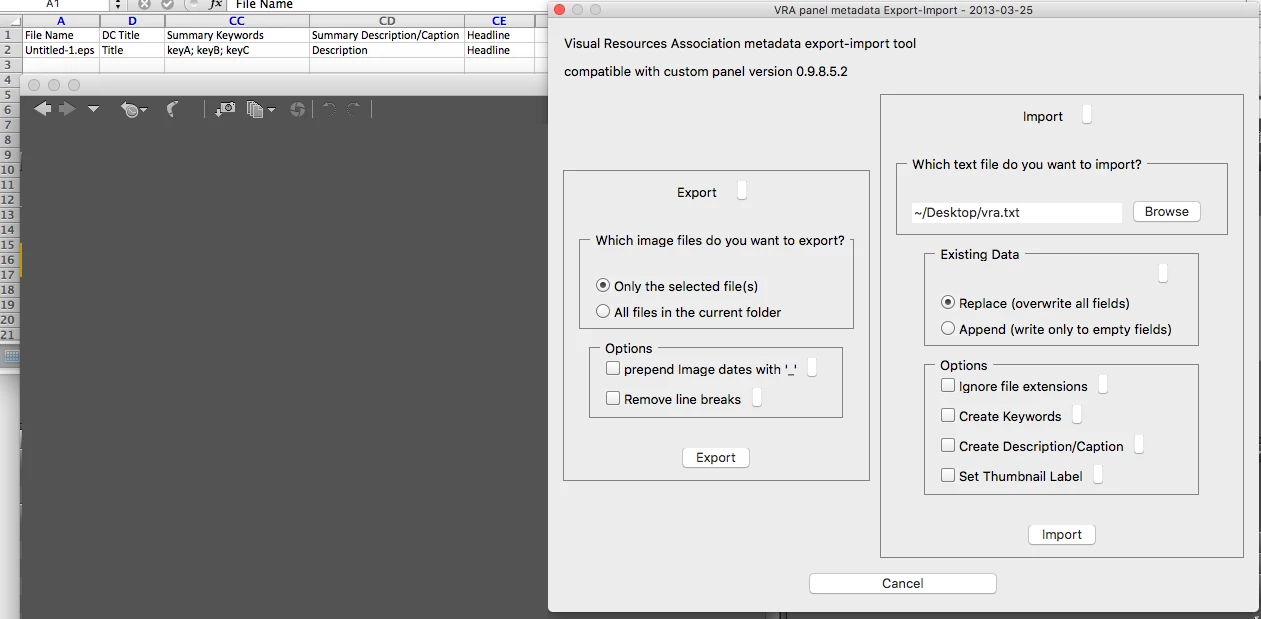Enable 'Create Description/Caption' checkbox
This screenshot has height=619, width=1261.
point(948,446)
